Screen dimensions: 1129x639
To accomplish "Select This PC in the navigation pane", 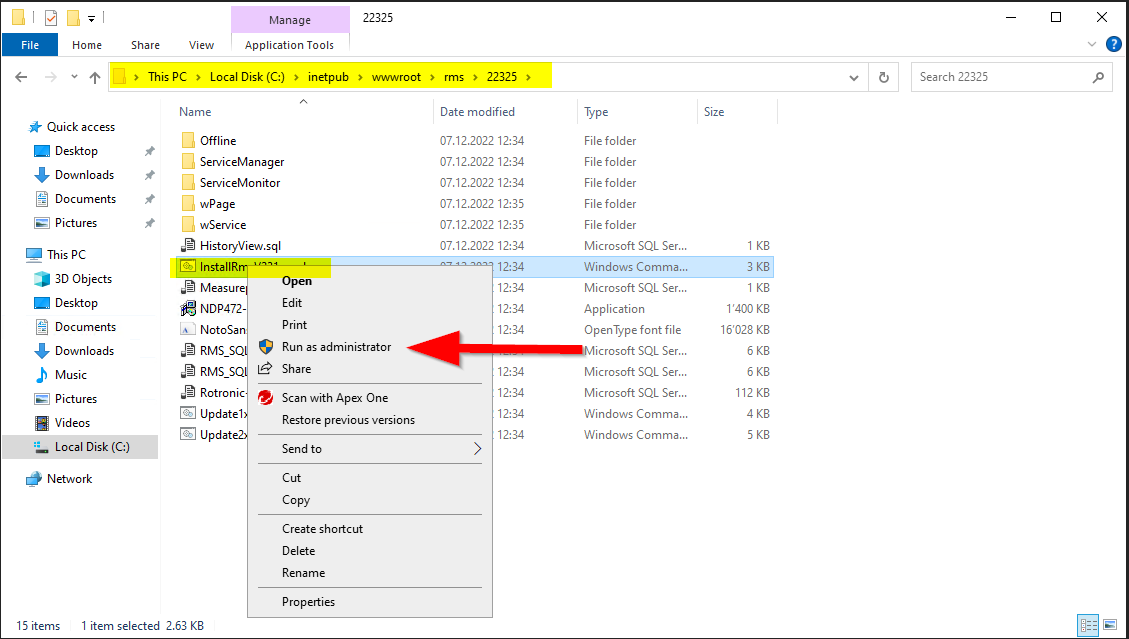I will [x=66, y=254].
